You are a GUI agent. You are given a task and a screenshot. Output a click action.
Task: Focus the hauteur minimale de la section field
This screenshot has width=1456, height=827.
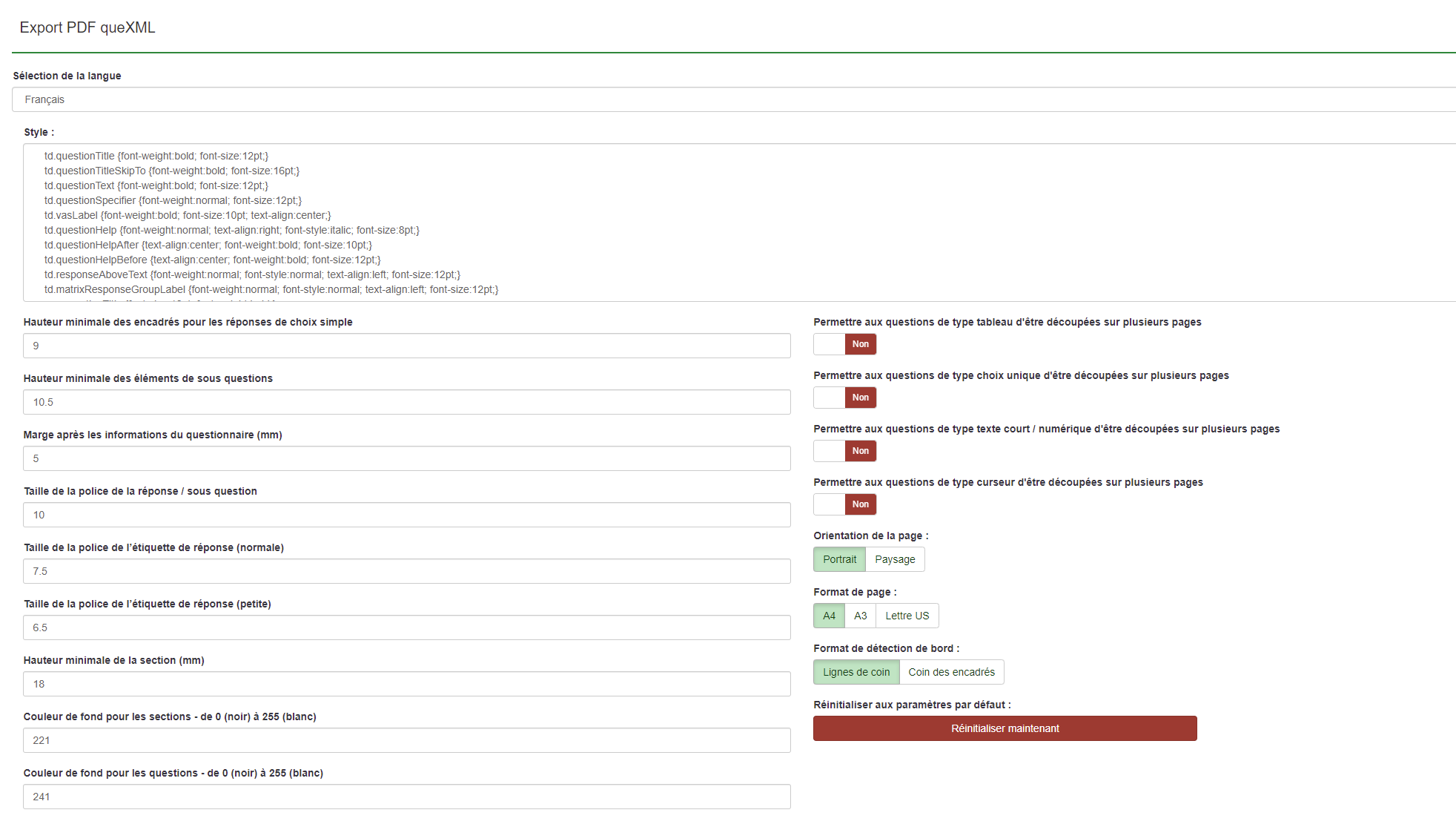(x=406, y=684)
